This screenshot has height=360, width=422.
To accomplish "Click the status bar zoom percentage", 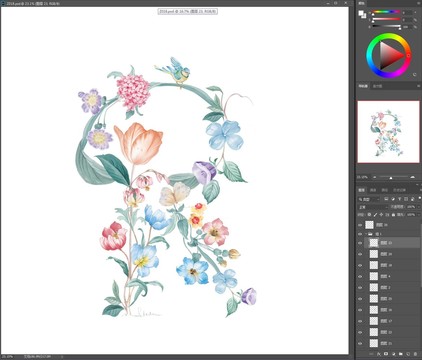I will (x=7, y=357).
